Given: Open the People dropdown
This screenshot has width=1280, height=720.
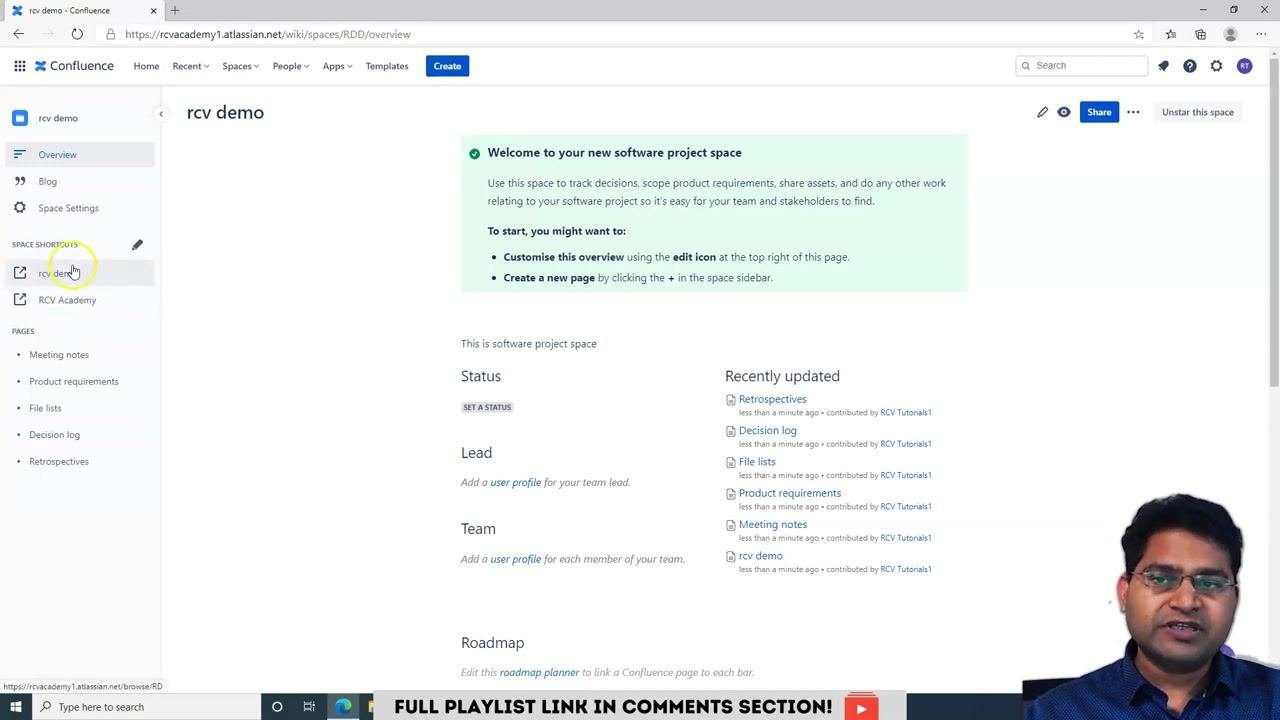Looking at the screenshot, I should click(291, 66).
